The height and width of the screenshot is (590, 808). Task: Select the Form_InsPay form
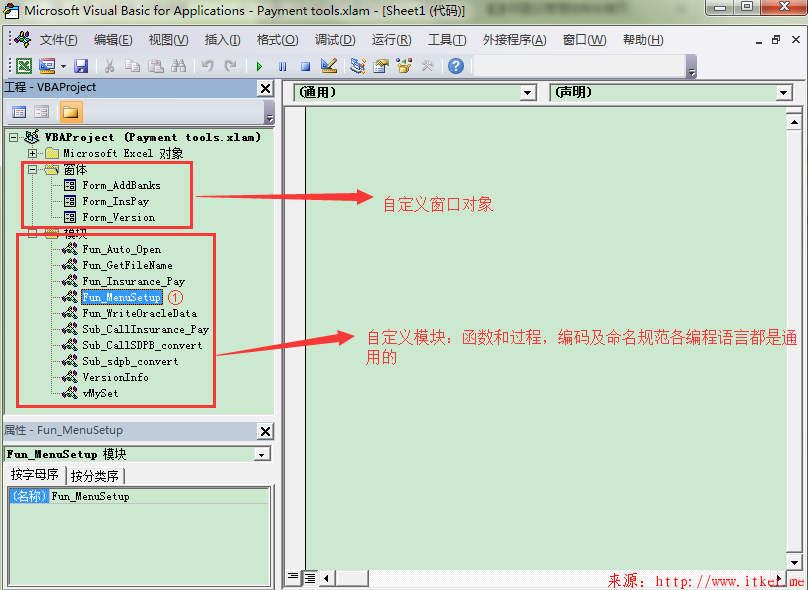115,201
